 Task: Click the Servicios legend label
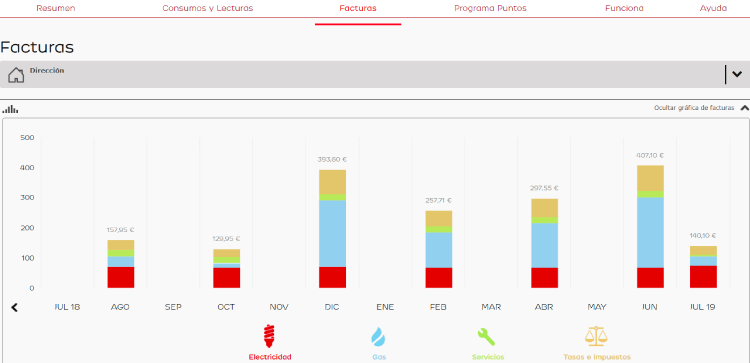(488, 357)
